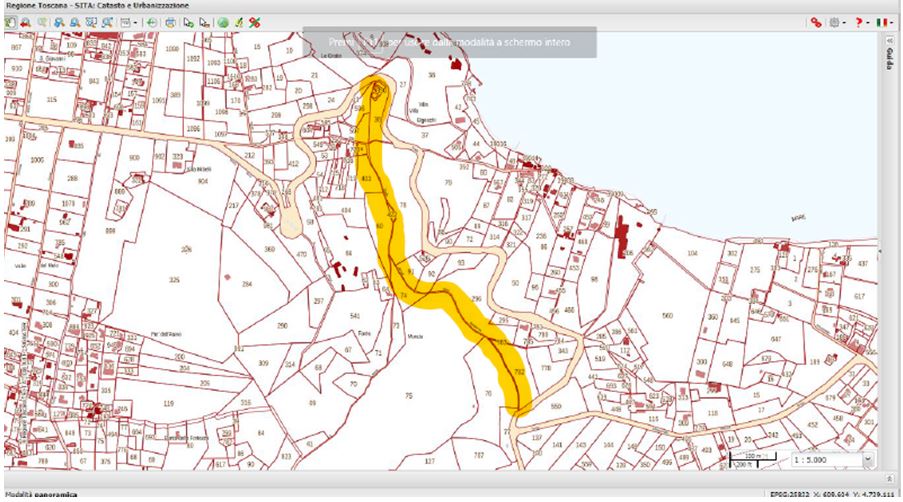The width and height of the screenshot is (903, 502).
Task: Click the green back arrow icon
Action: click(151, 21)
